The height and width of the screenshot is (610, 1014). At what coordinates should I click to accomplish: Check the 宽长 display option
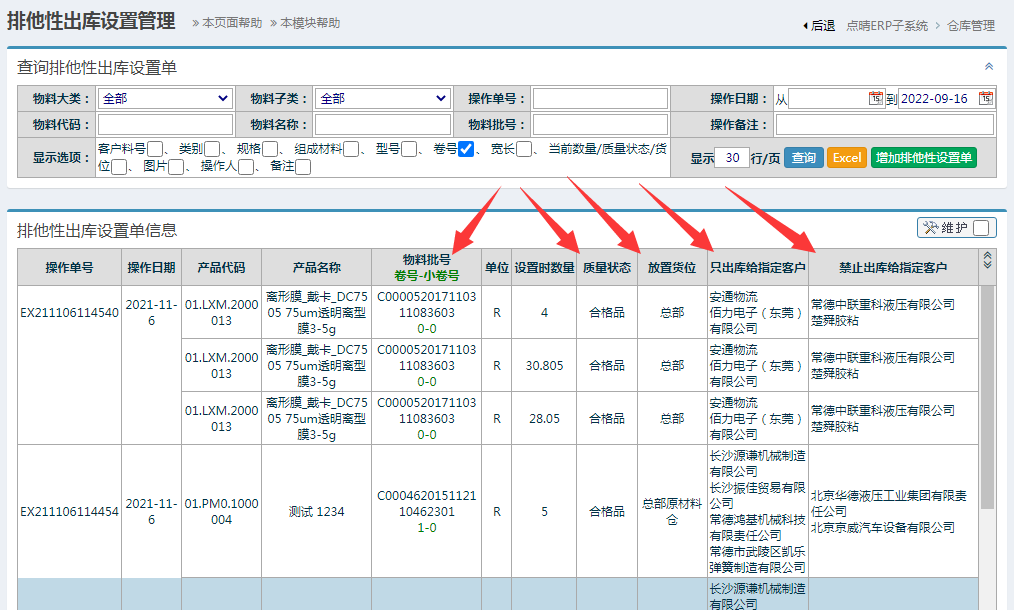524,150
